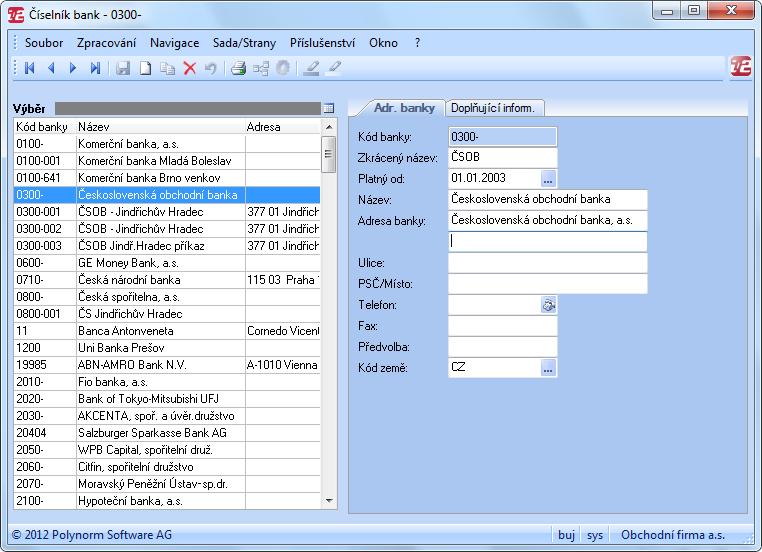Click the Save (floppy disk) icon
Viewport: 762px width, 552px height.
point(123,68)
